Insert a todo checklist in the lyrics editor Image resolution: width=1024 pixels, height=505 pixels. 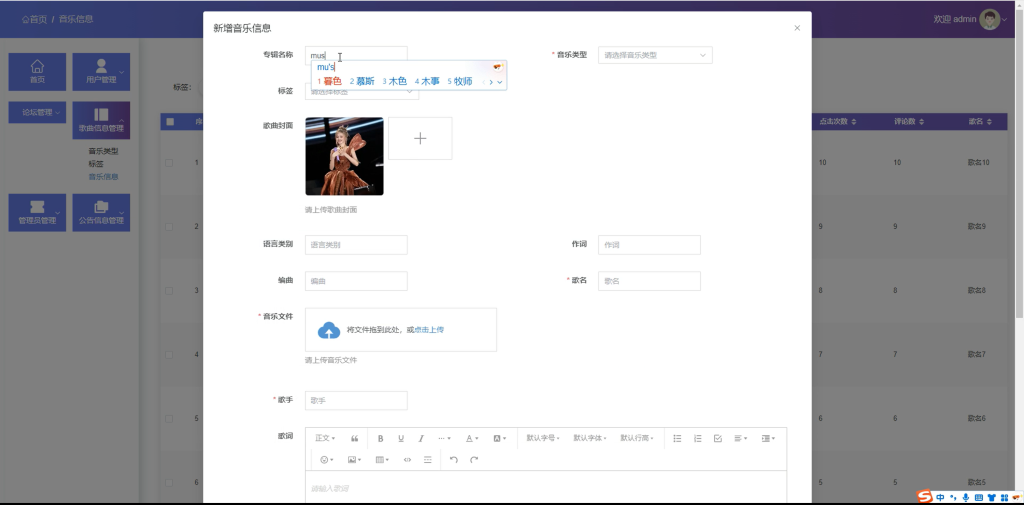coord(718,438)
